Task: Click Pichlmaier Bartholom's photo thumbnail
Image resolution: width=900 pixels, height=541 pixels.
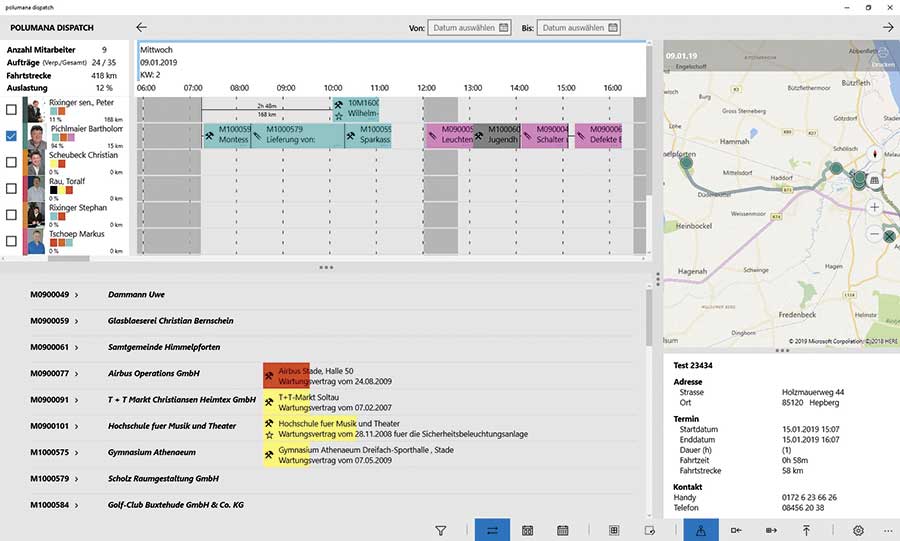Action: [36, 137]
